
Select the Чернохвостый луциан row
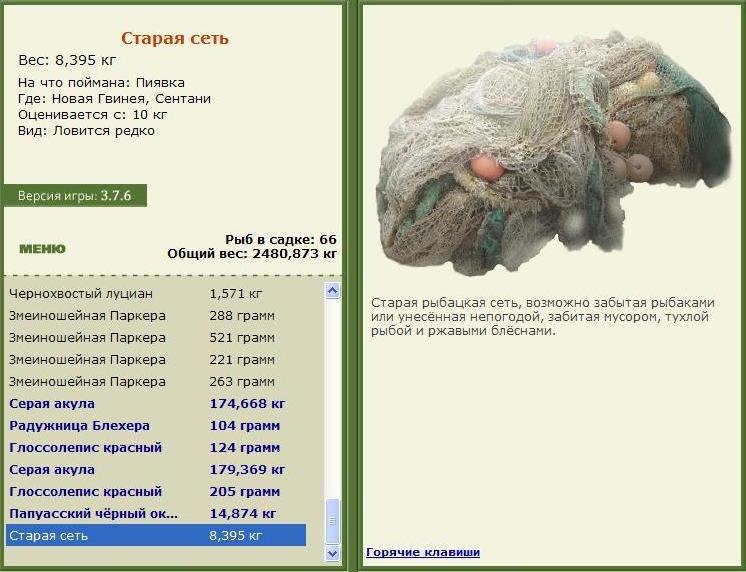pyautogui.click(x=156, y=294)
